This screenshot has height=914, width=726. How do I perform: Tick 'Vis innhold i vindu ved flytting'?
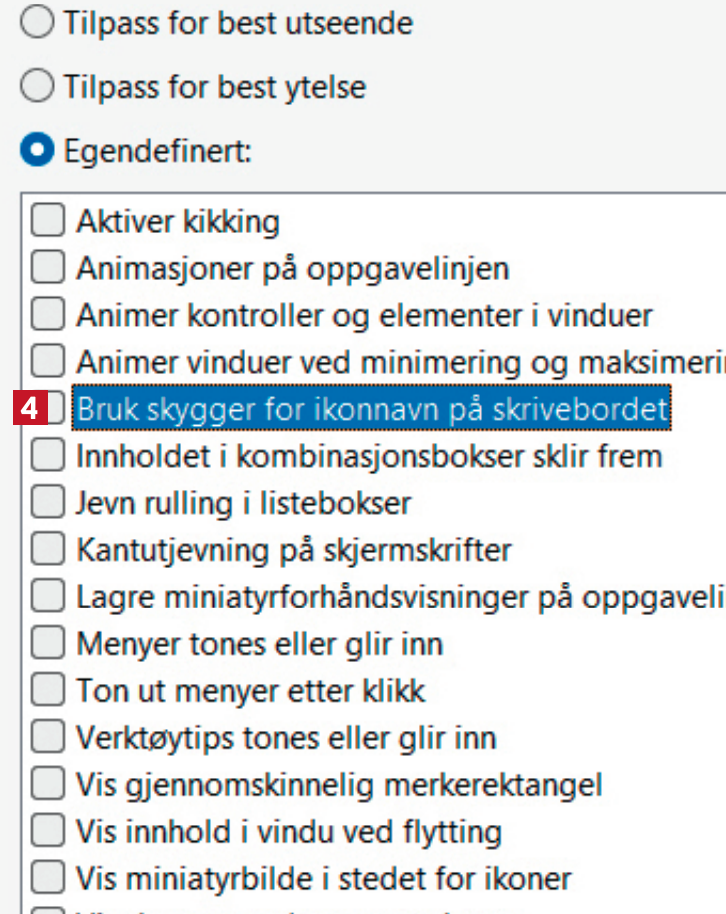point(47,831)
